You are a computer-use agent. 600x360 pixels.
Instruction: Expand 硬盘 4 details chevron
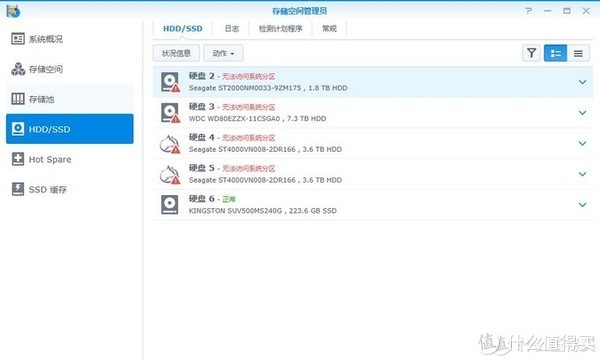click(x=582, y=143)
